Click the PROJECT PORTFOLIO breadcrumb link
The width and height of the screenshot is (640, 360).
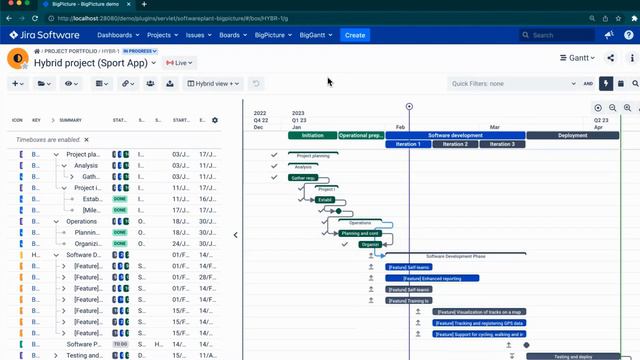(x=71, y=51)
